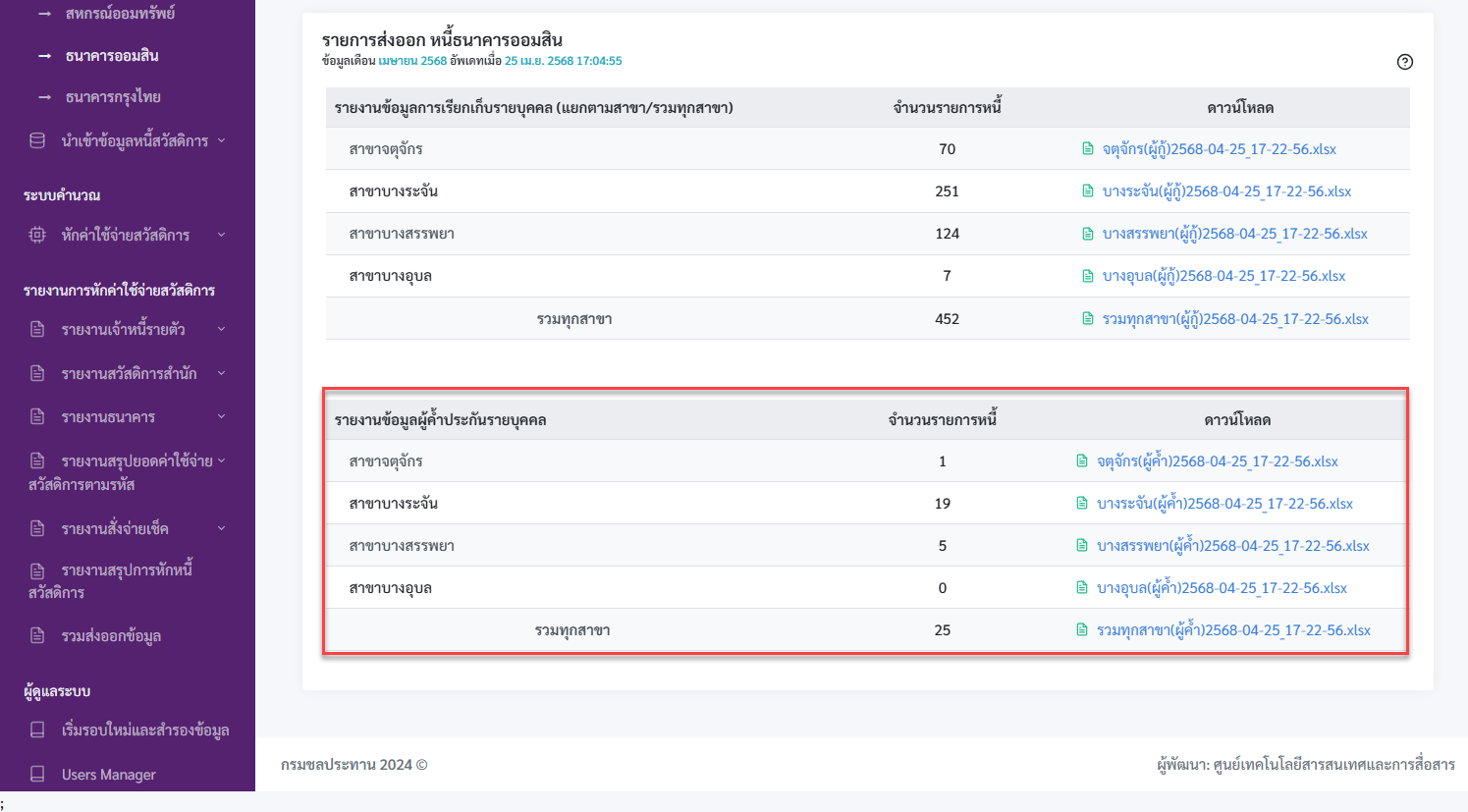Click the file icon for บางระจัน(ผู้กู้) xlsx
Screen dimensions: 1468x812
click(1088, 191)
